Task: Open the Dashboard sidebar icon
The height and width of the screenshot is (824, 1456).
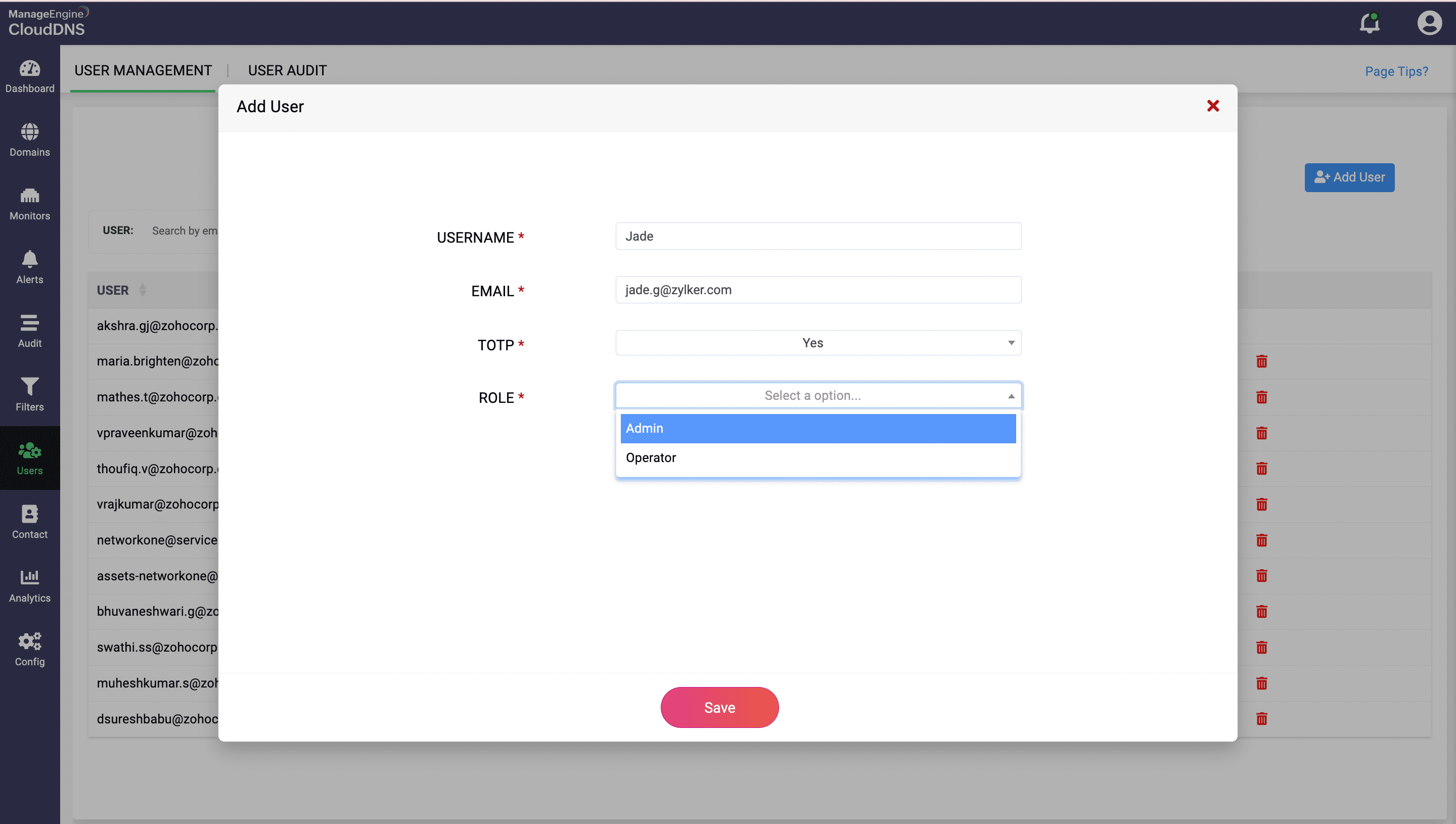Action: coord(29,76)
